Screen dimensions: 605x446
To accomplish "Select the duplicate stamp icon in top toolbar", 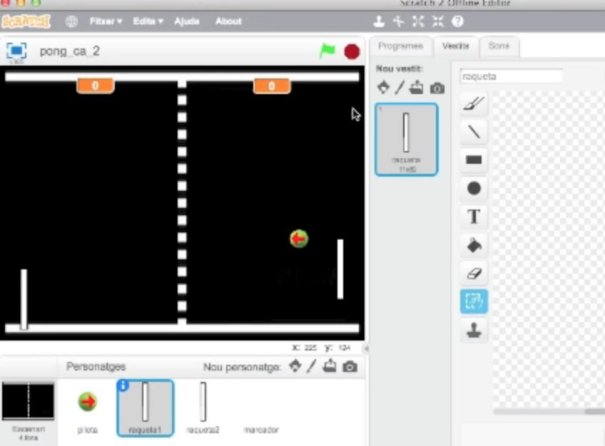I will (379, 22).
